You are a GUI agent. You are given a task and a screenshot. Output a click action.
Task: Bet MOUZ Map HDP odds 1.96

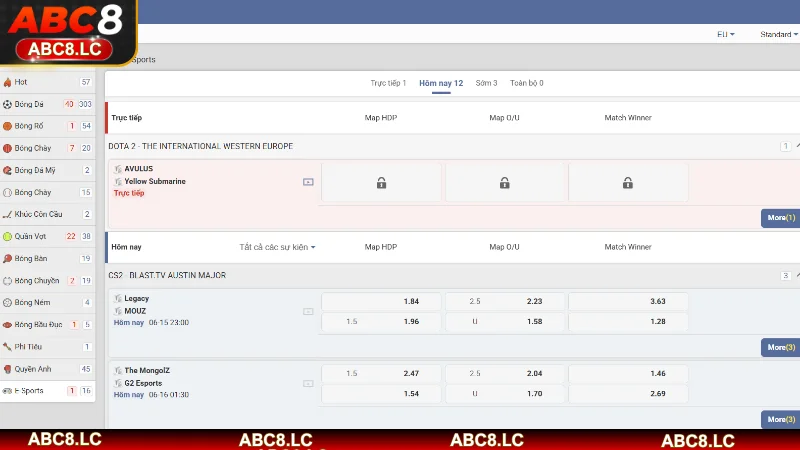pyautogui.click(x=381, y=322)
